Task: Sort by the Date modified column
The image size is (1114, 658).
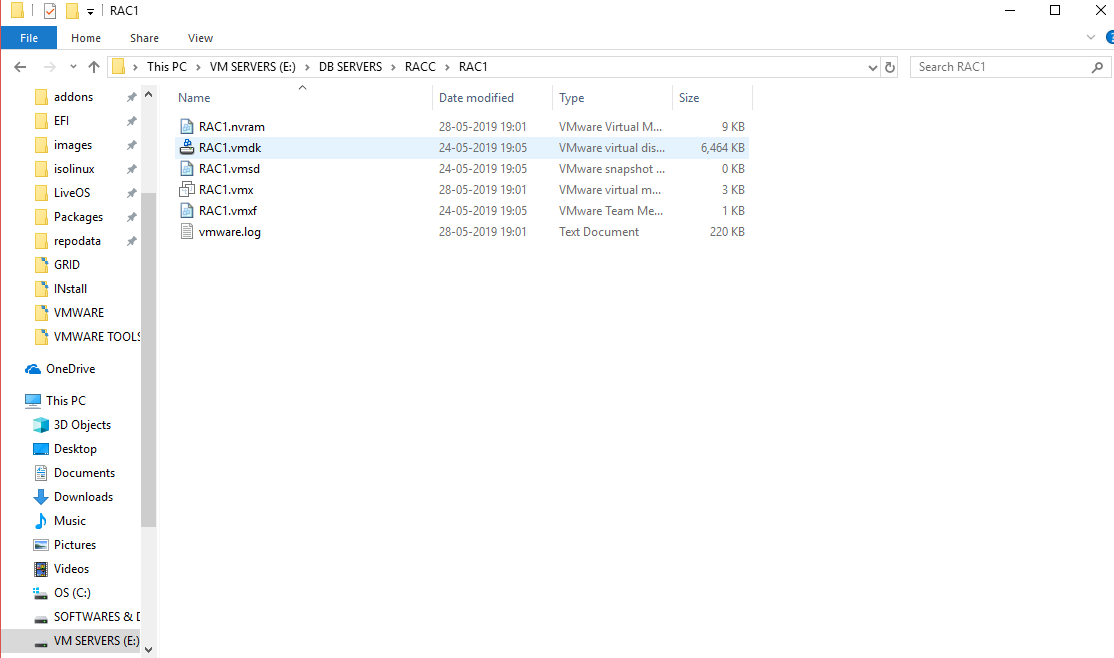Action: (x=476, y=98)
